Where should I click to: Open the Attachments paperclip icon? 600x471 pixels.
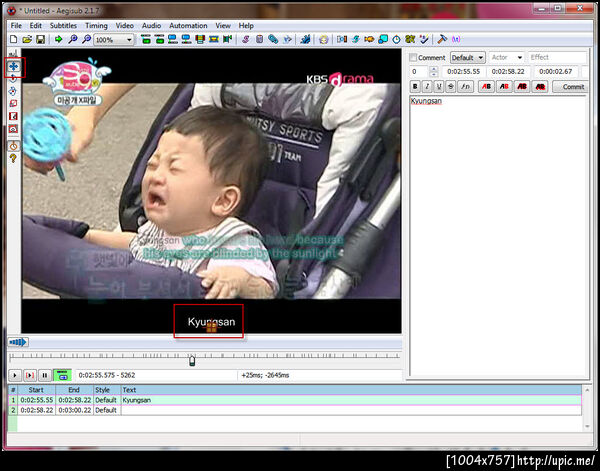273,39
